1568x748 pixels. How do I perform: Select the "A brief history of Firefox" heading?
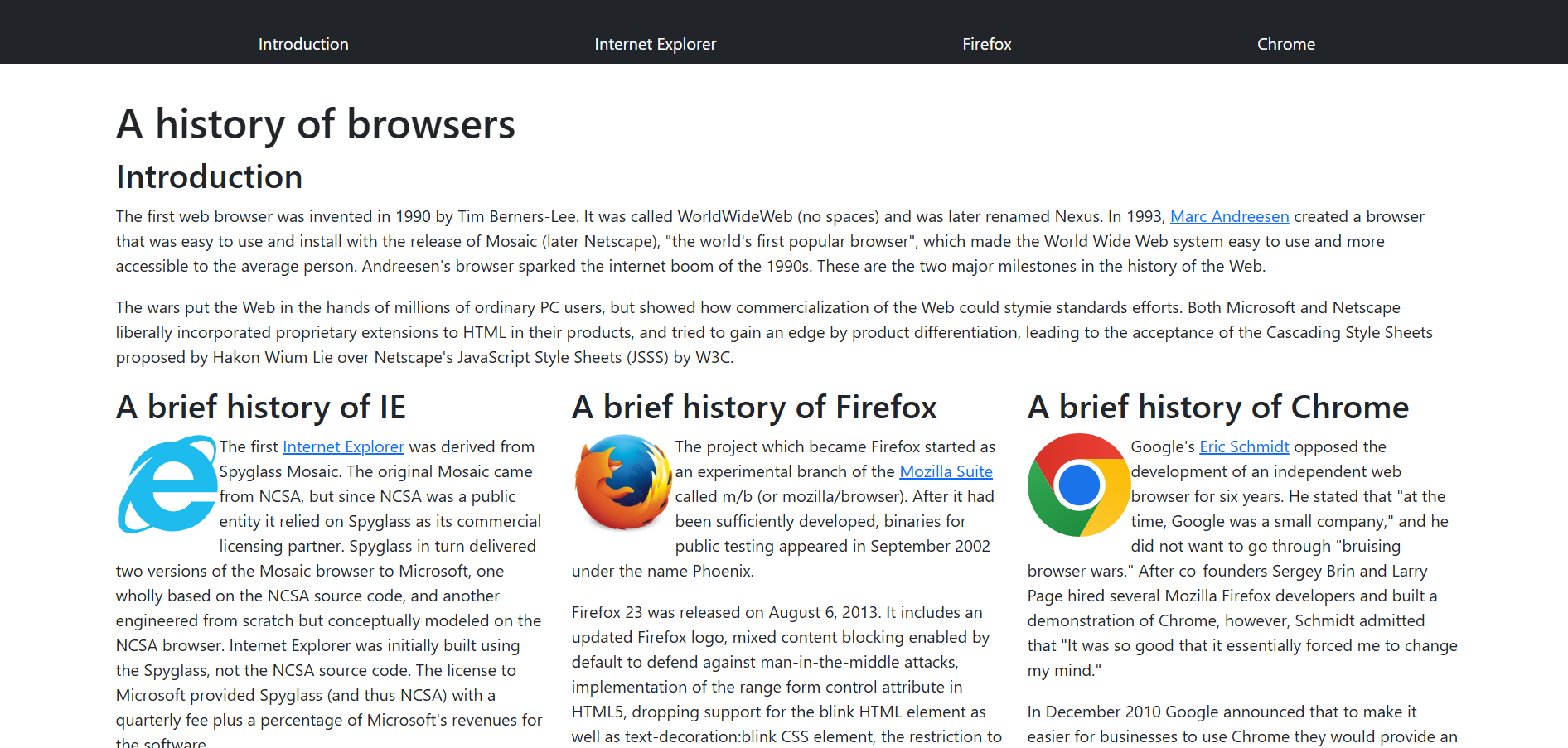coord(754,407)
